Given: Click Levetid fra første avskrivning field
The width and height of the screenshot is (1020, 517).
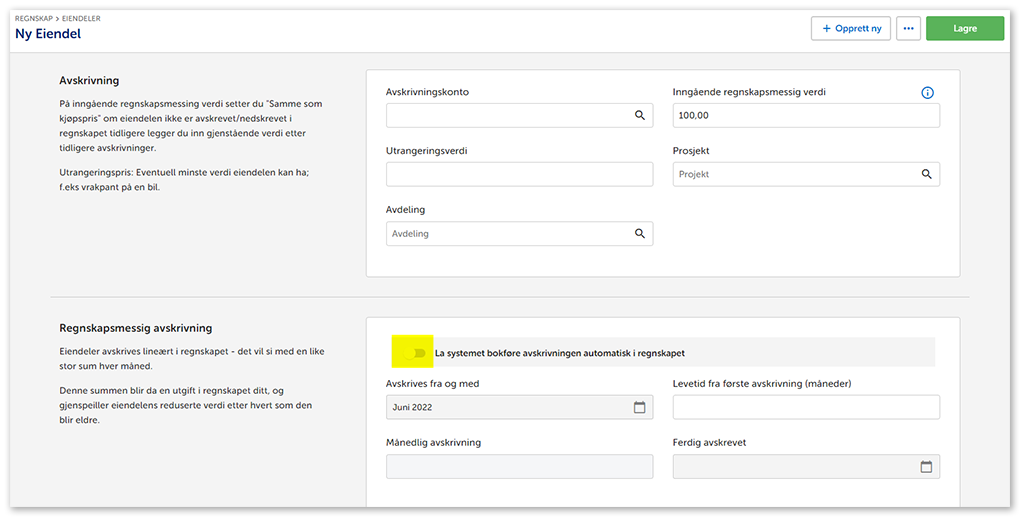Looking at the screenshot, I should coord(805,407).
